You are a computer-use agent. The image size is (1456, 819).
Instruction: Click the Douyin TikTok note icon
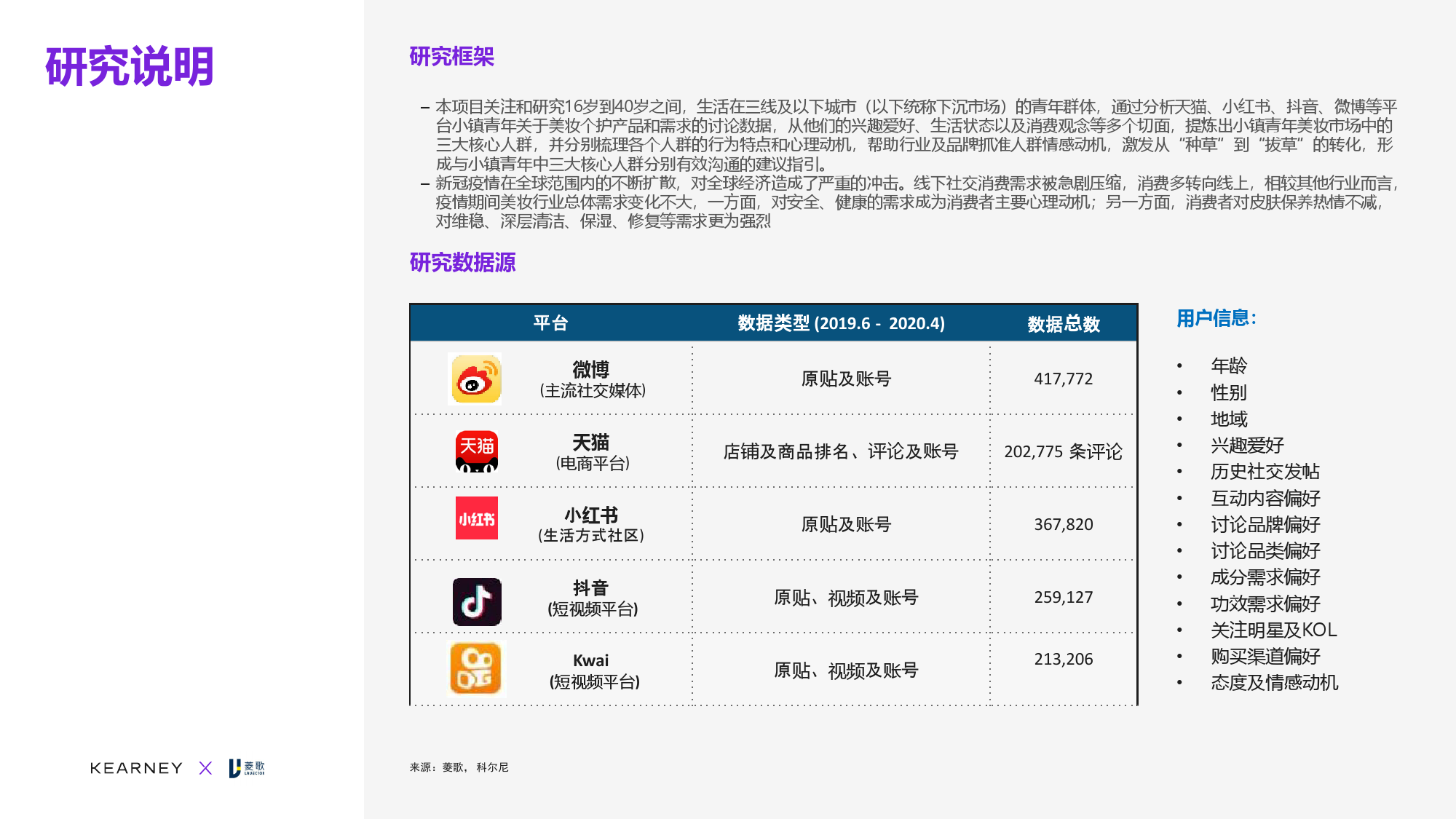tap(477, 602)
